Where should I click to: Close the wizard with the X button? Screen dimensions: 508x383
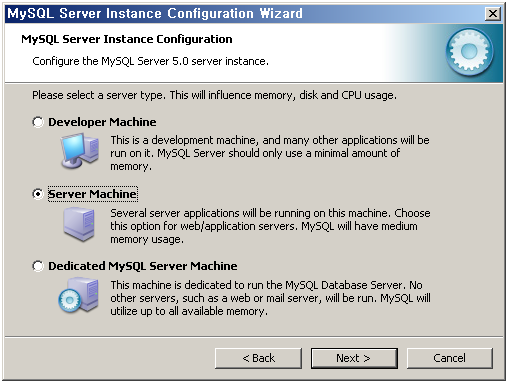point(493,14)
